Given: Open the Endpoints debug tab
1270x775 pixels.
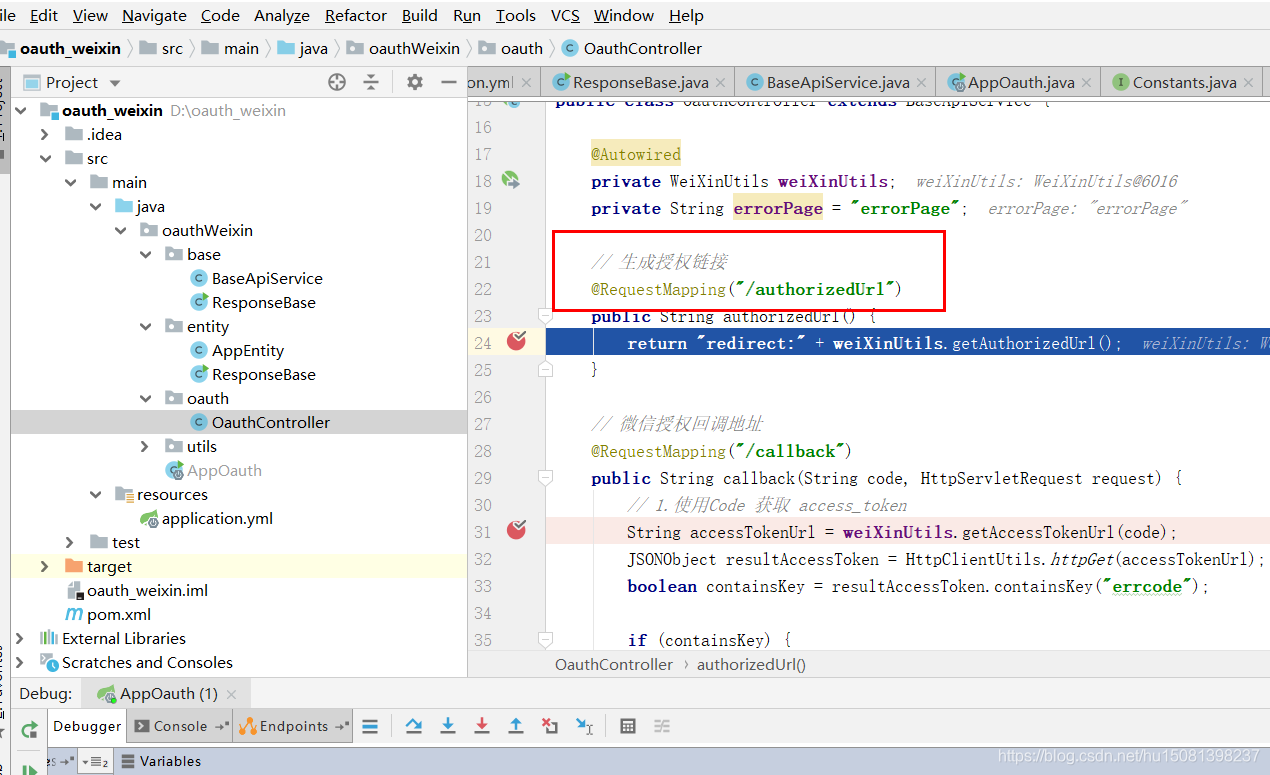Looking at the screenshot, I should coord(293,726).
